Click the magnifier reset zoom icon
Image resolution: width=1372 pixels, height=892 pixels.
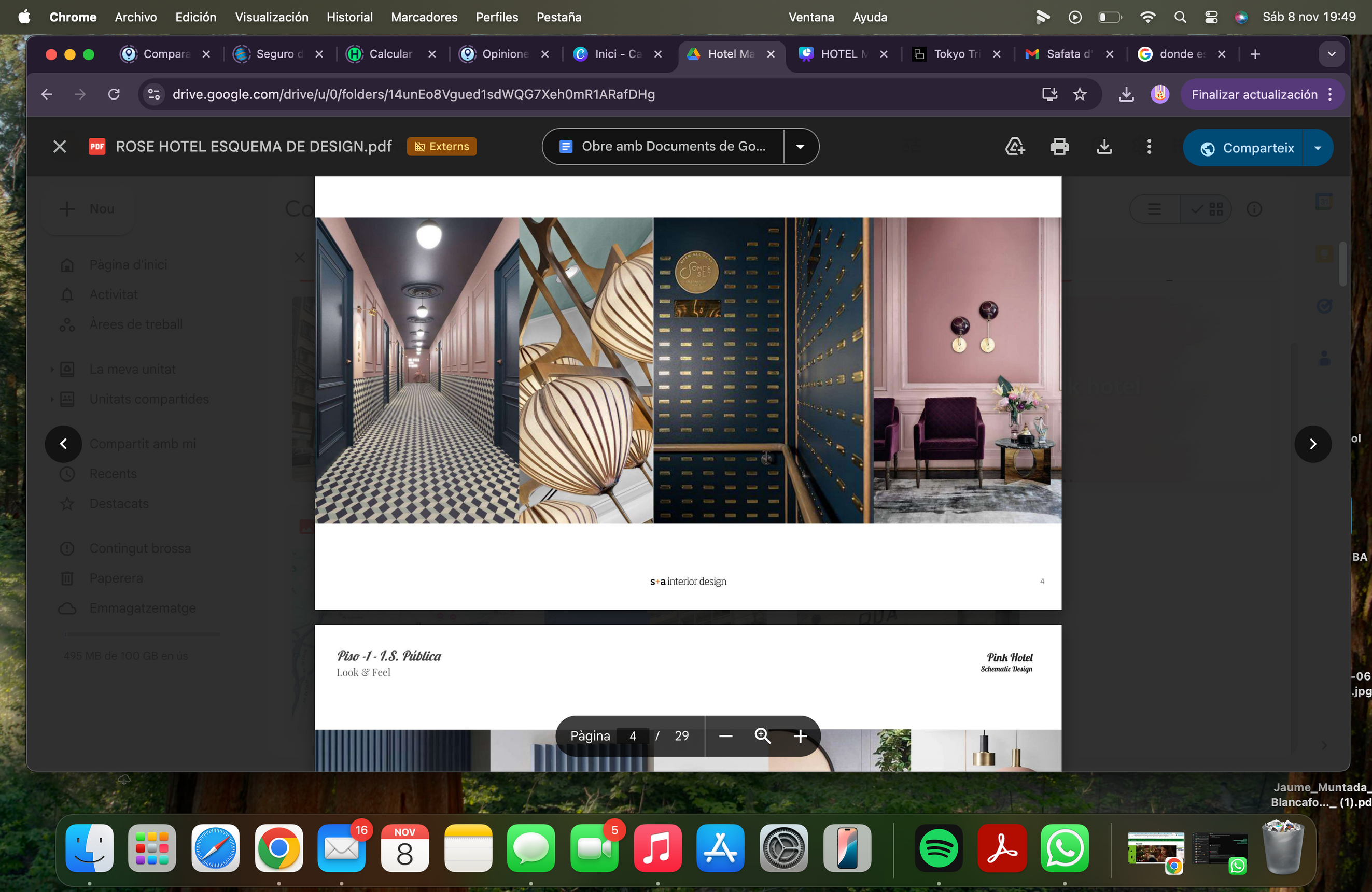coord(763,736)
